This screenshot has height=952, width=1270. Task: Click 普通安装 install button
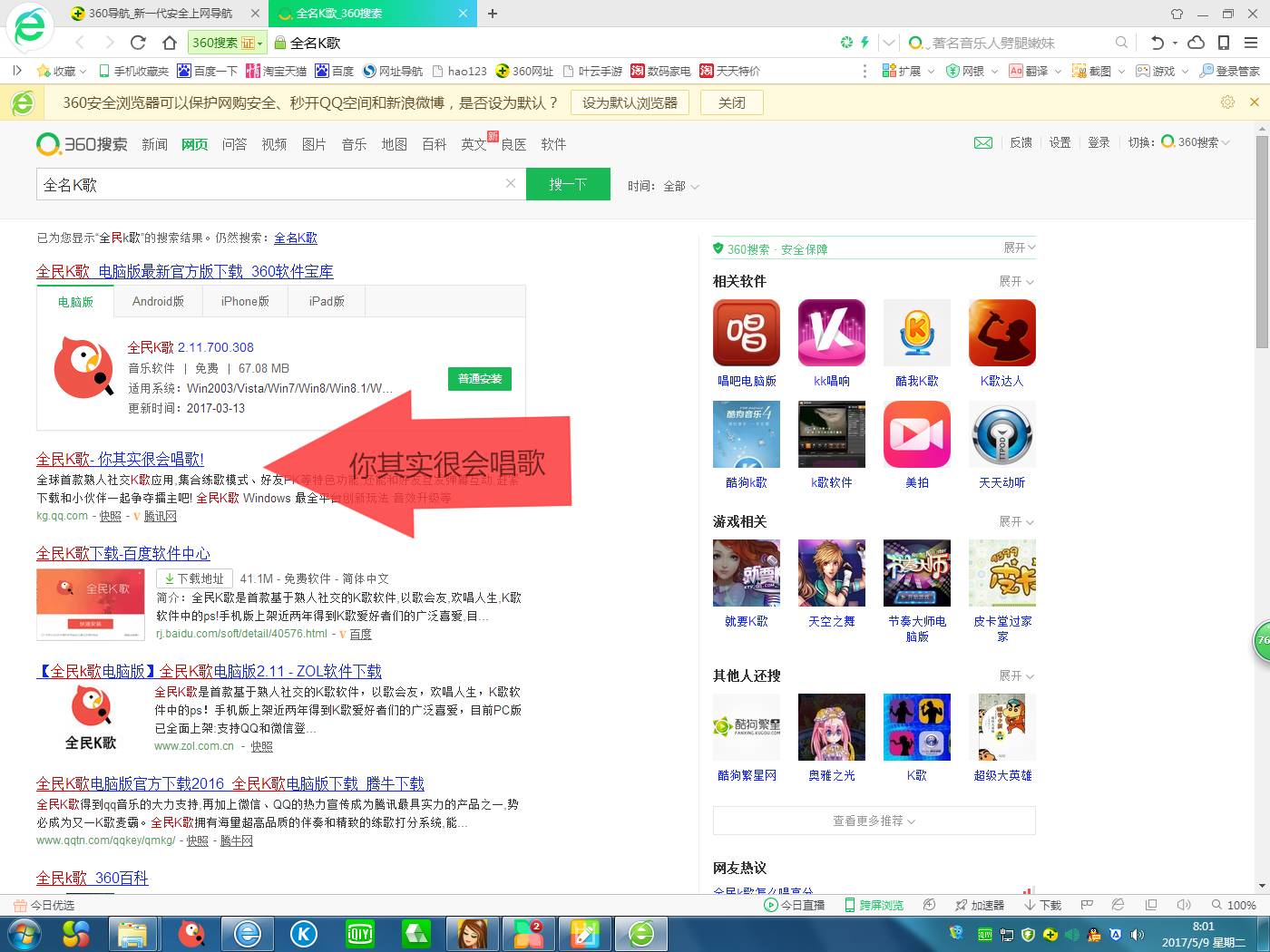480,379
